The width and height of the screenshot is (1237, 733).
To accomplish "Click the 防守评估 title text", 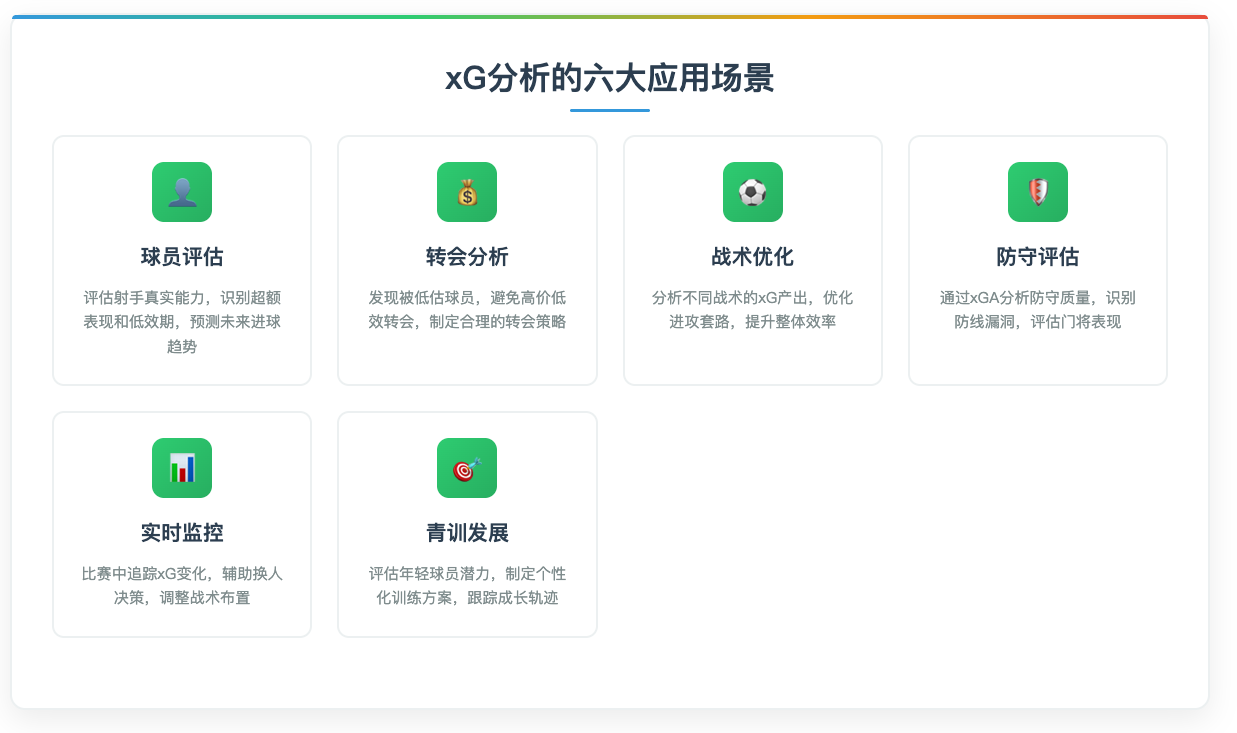I will point(1037,256).
